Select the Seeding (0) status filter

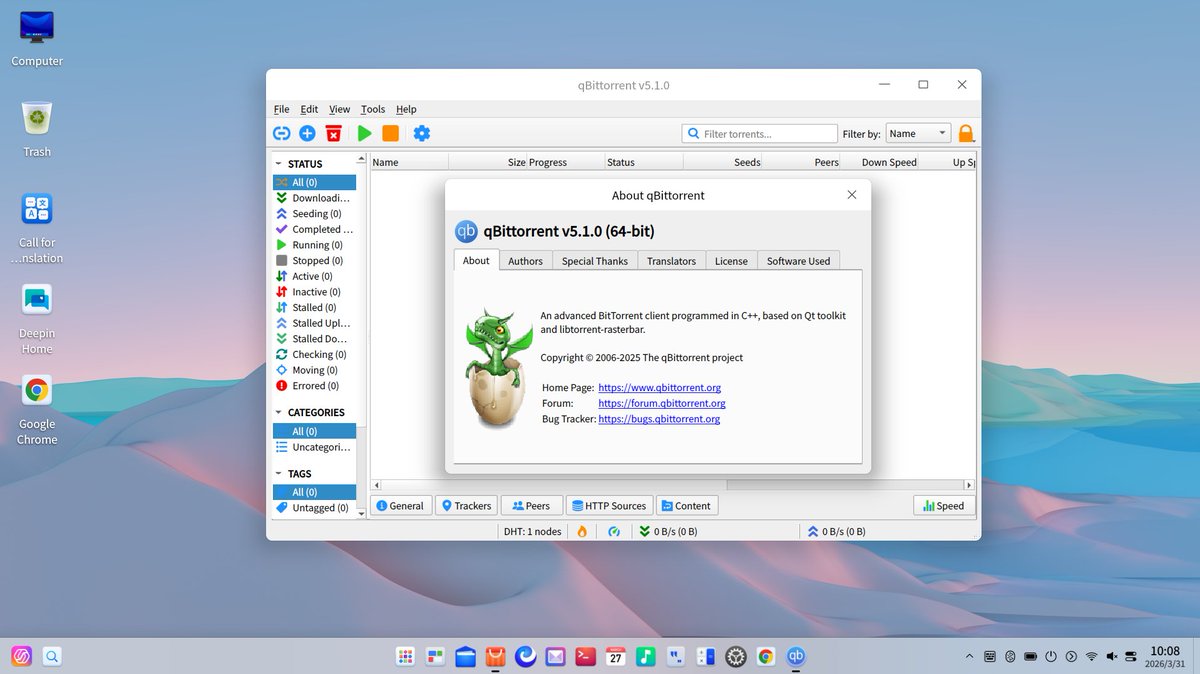pos(314,214)
